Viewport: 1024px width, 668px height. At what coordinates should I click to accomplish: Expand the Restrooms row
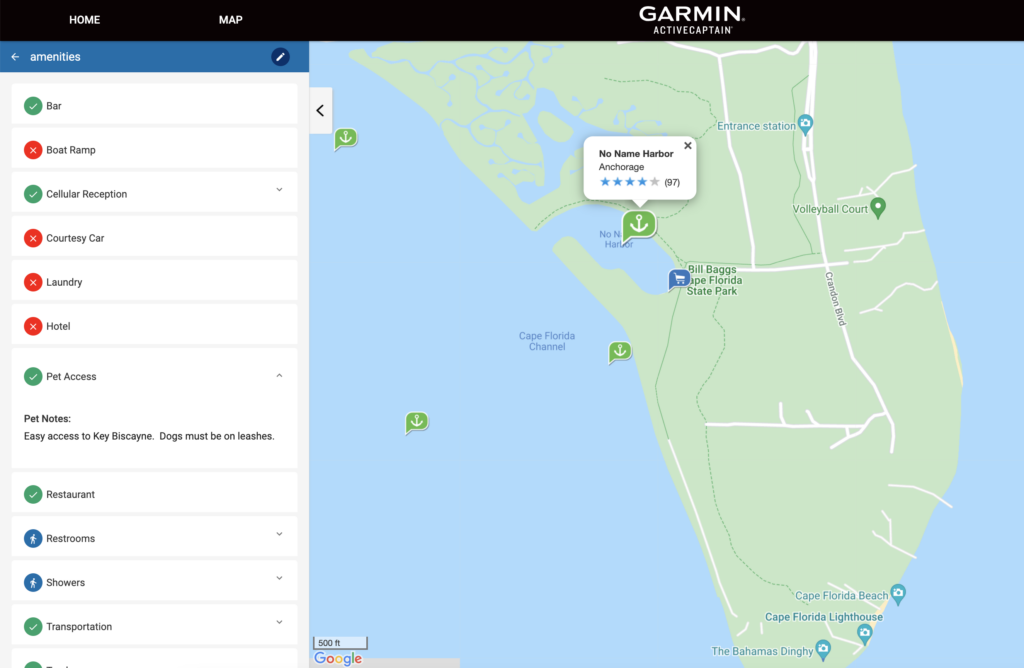coord(279,534)
